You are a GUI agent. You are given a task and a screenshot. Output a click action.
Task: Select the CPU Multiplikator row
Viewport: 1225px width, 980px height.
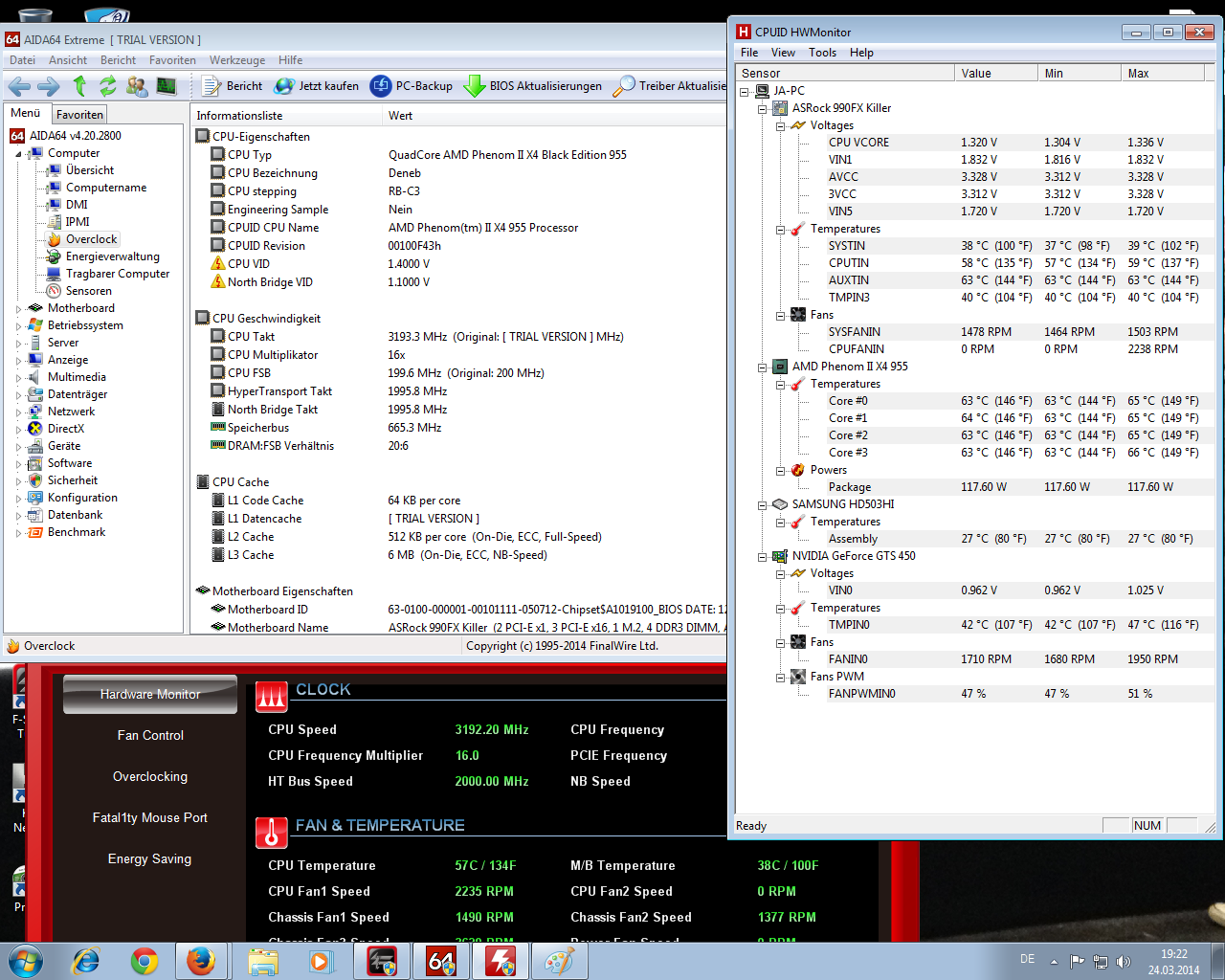click(459, 355)
